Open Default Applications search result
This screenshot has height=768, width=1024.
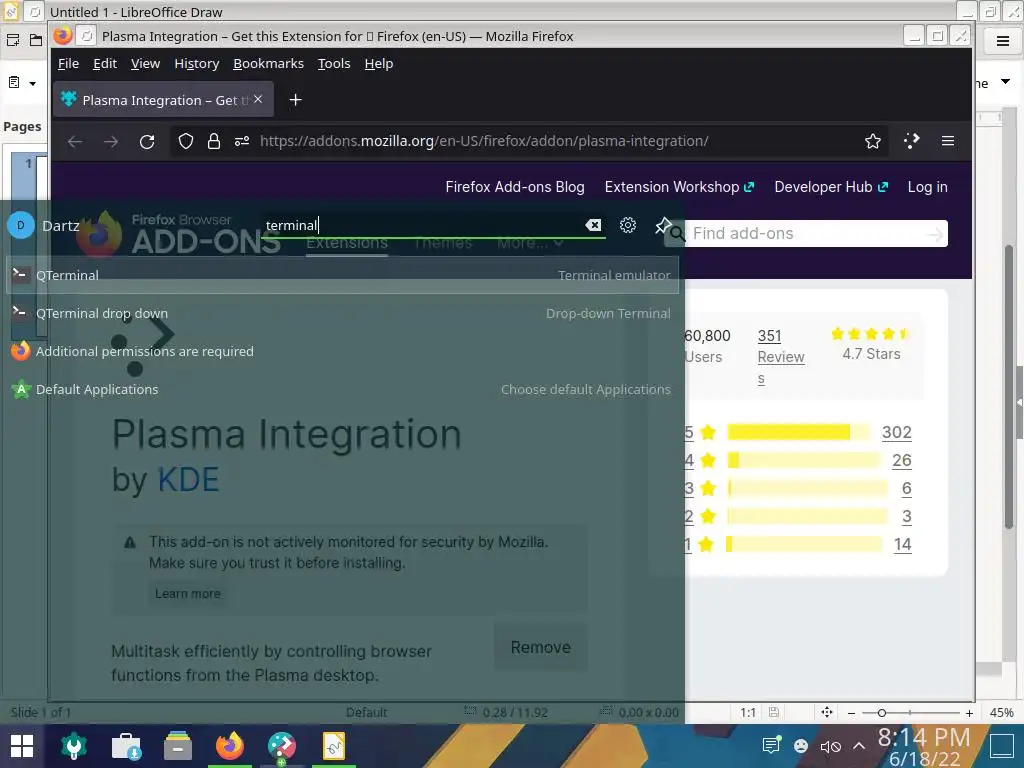343,389
